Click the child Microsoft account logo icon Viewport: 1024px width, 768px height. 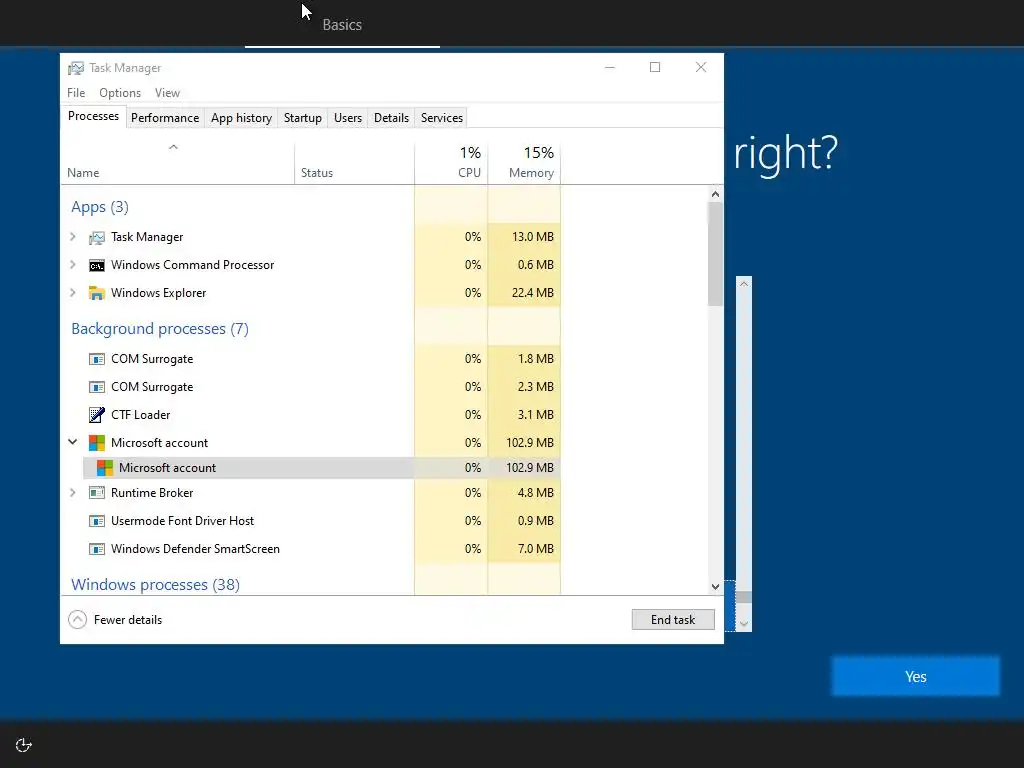pos(104,468)
